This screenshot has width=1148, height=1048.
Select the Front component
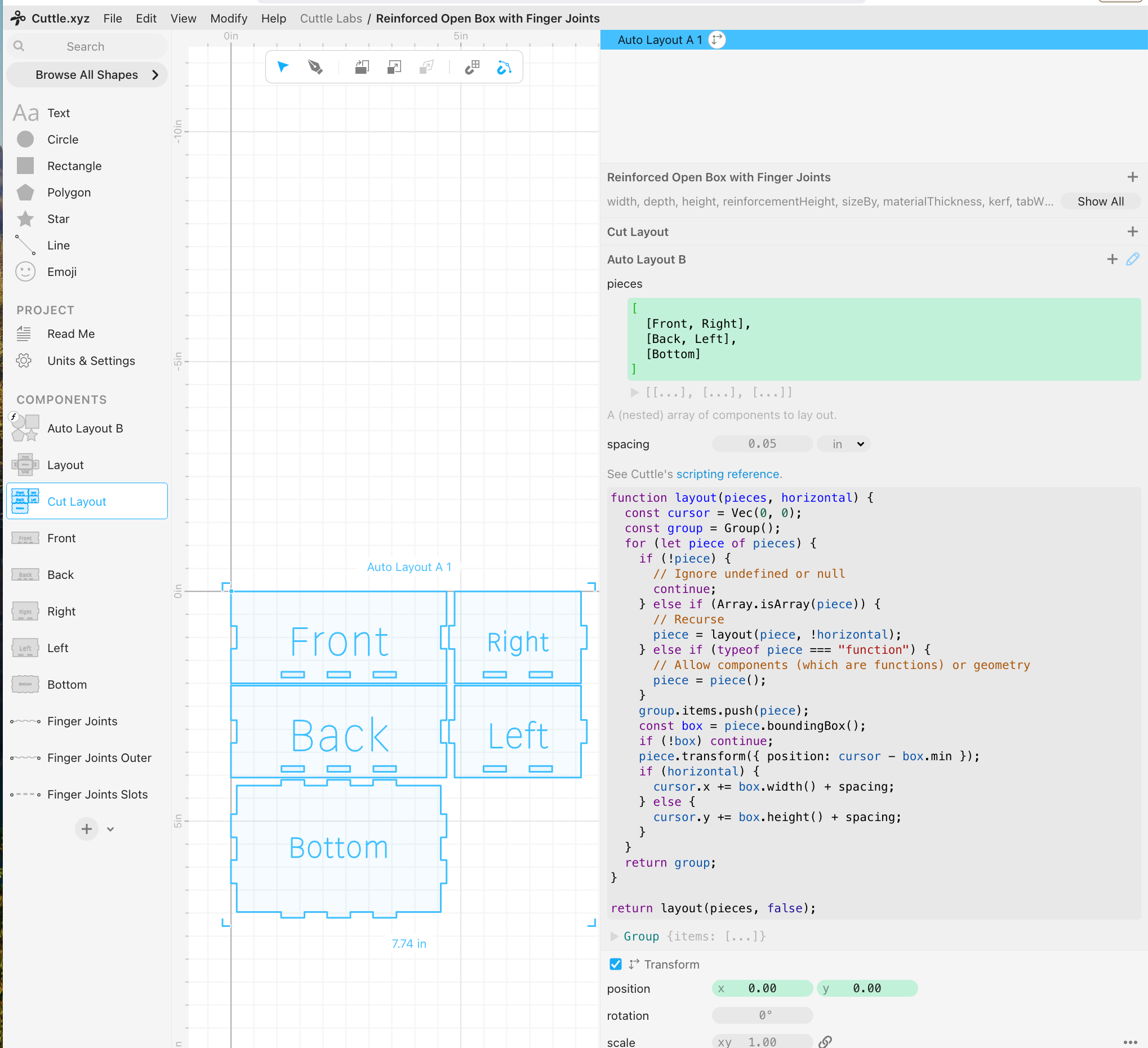[x=87, y=538]
